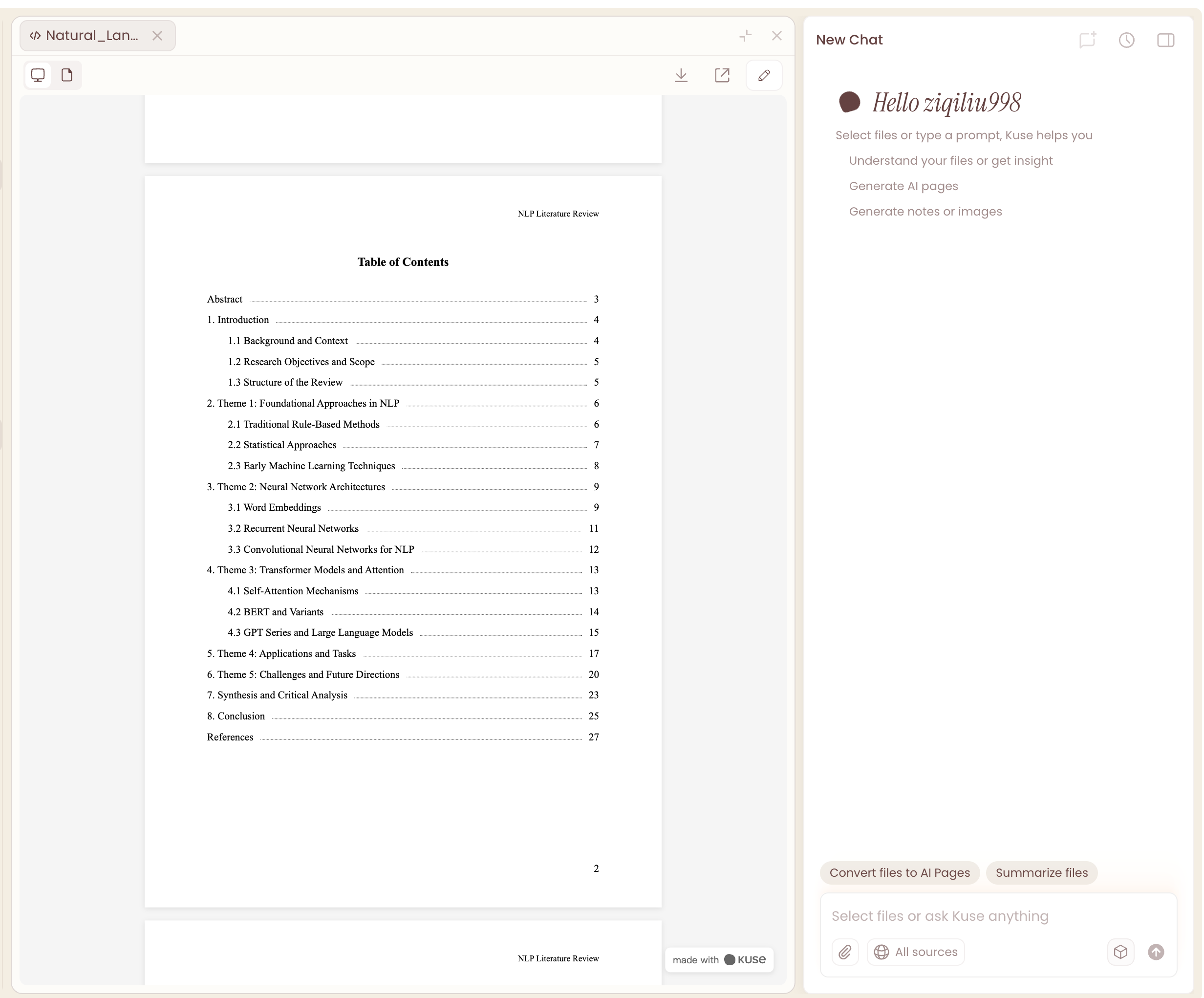
Task: Start a new chat
Action: pos(1088,40)
